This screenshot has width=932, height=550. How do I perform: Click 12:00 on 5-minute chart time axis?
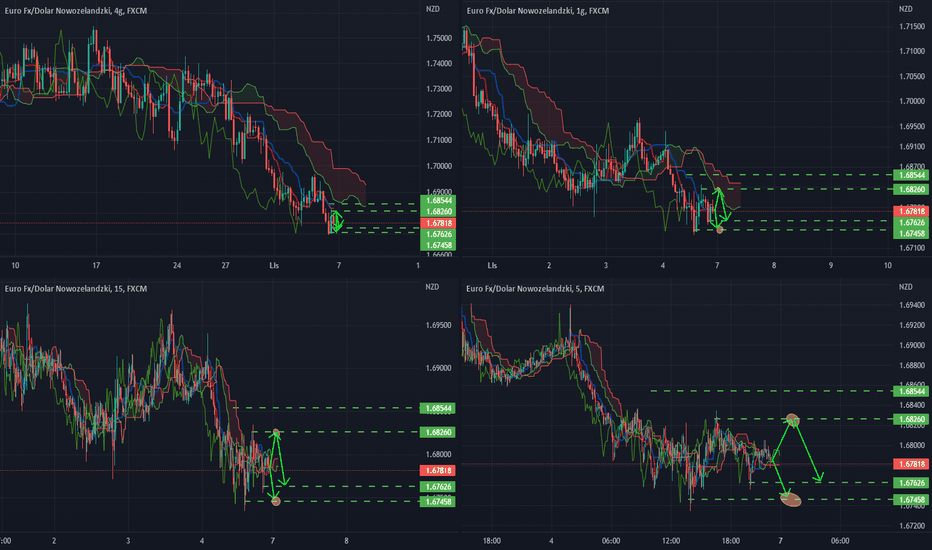coord(670,541)
